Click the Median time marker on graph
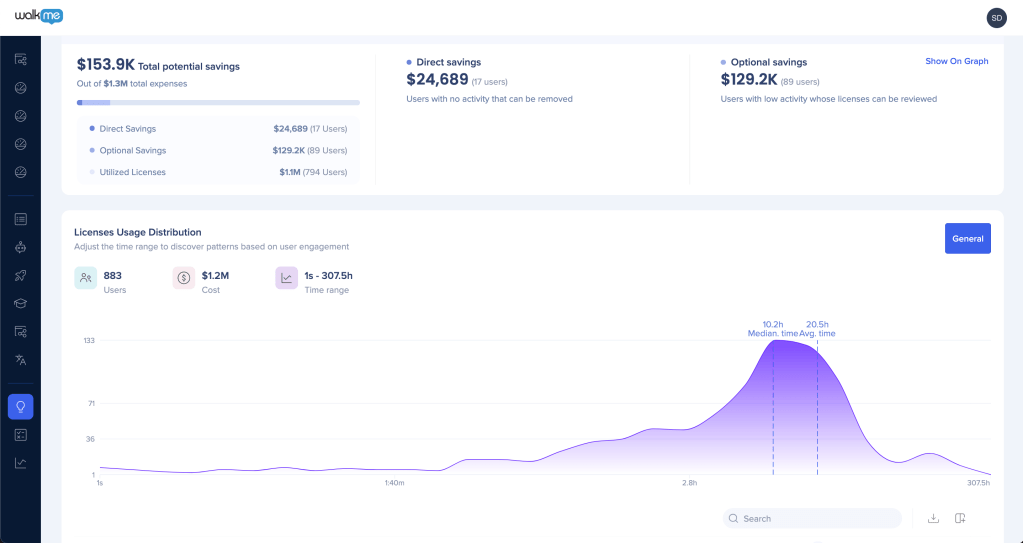 pos(772,329)
